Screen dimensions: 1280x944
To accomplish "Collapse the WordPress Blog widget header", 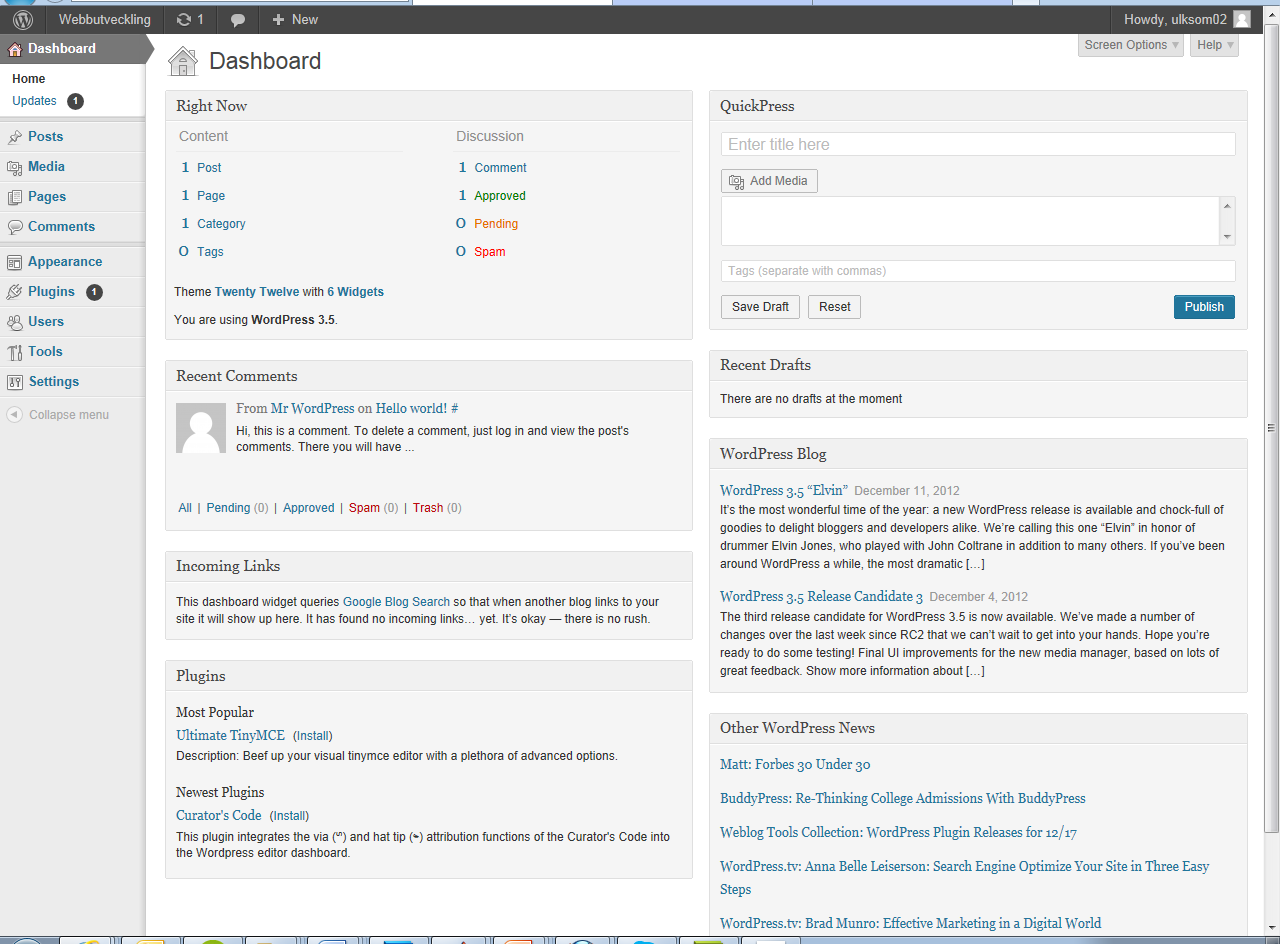I will click(x=978, y=454).
